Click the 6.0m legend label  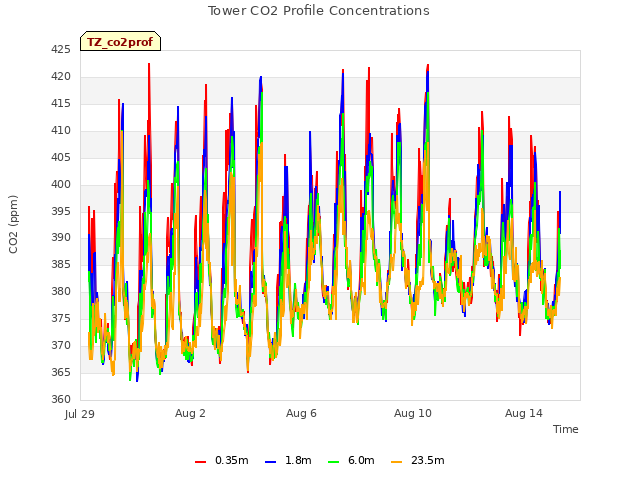(x=361, y=460)
